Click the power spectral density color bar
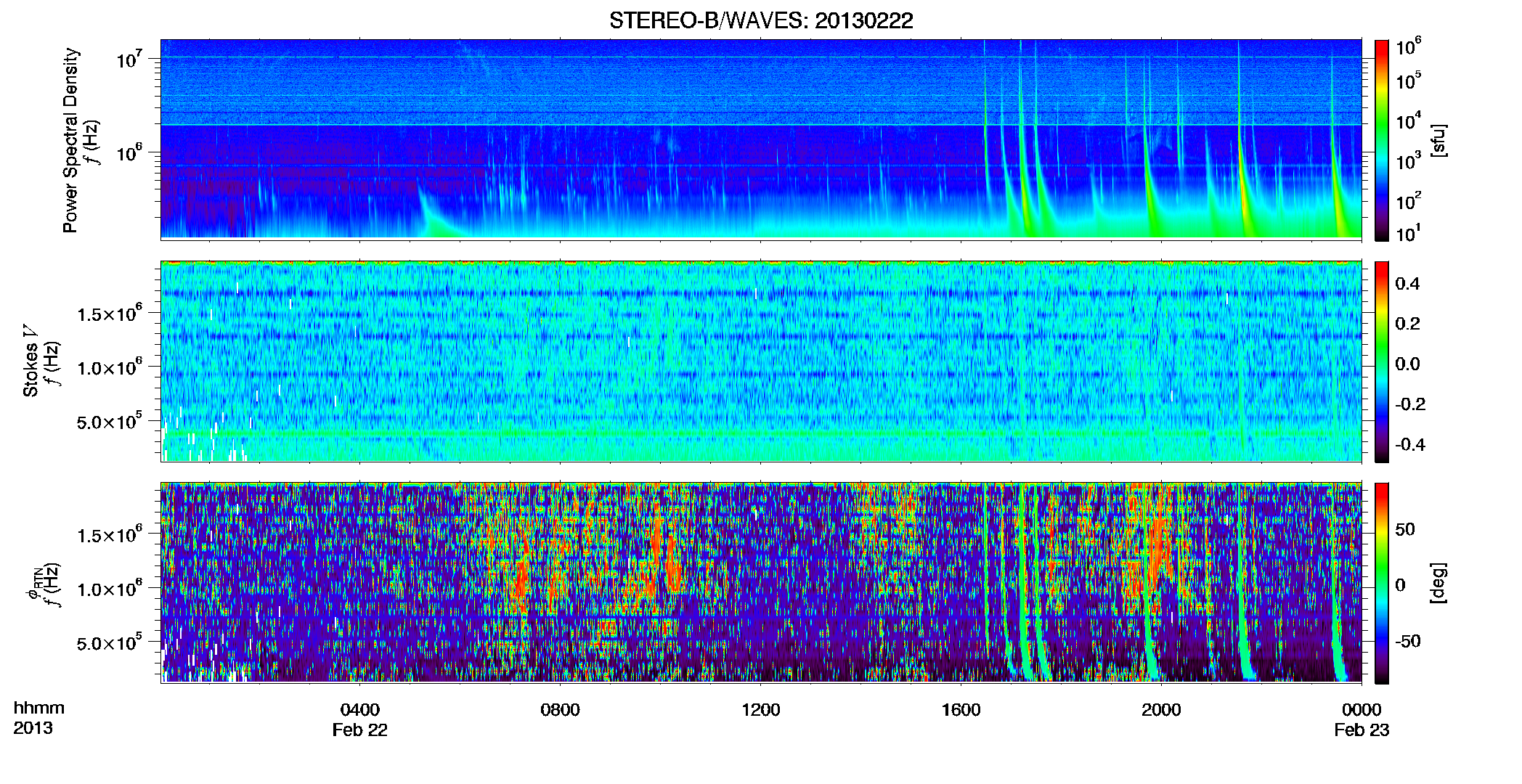The height and width of the screenshot is (784, 1522). [1381, 139]
